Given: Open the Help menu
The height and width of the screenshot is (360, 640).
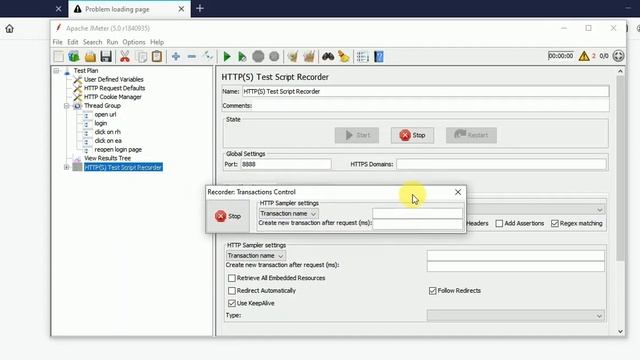Looking at the screenshot, I should coord(157,42).
